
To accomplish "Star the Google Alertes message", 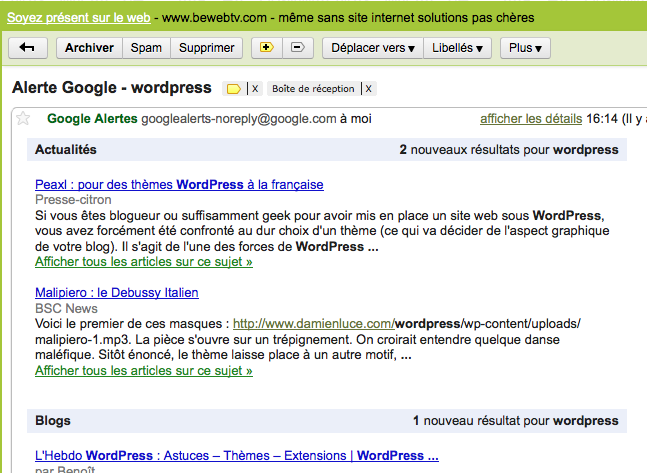I will 23,119.
